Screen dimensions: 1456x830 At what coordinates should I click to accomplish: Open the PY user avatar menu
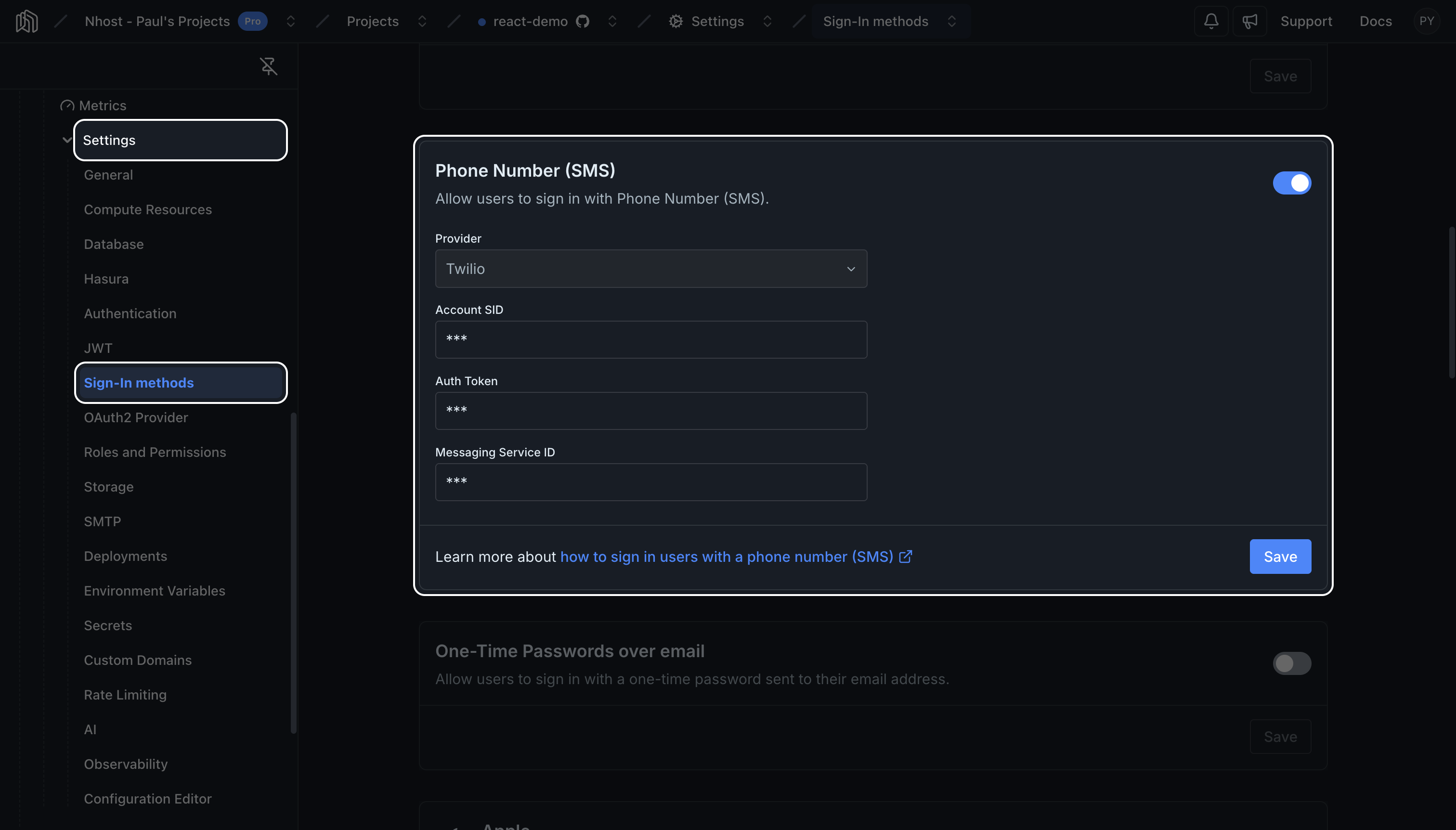[x=1426, y=21]
